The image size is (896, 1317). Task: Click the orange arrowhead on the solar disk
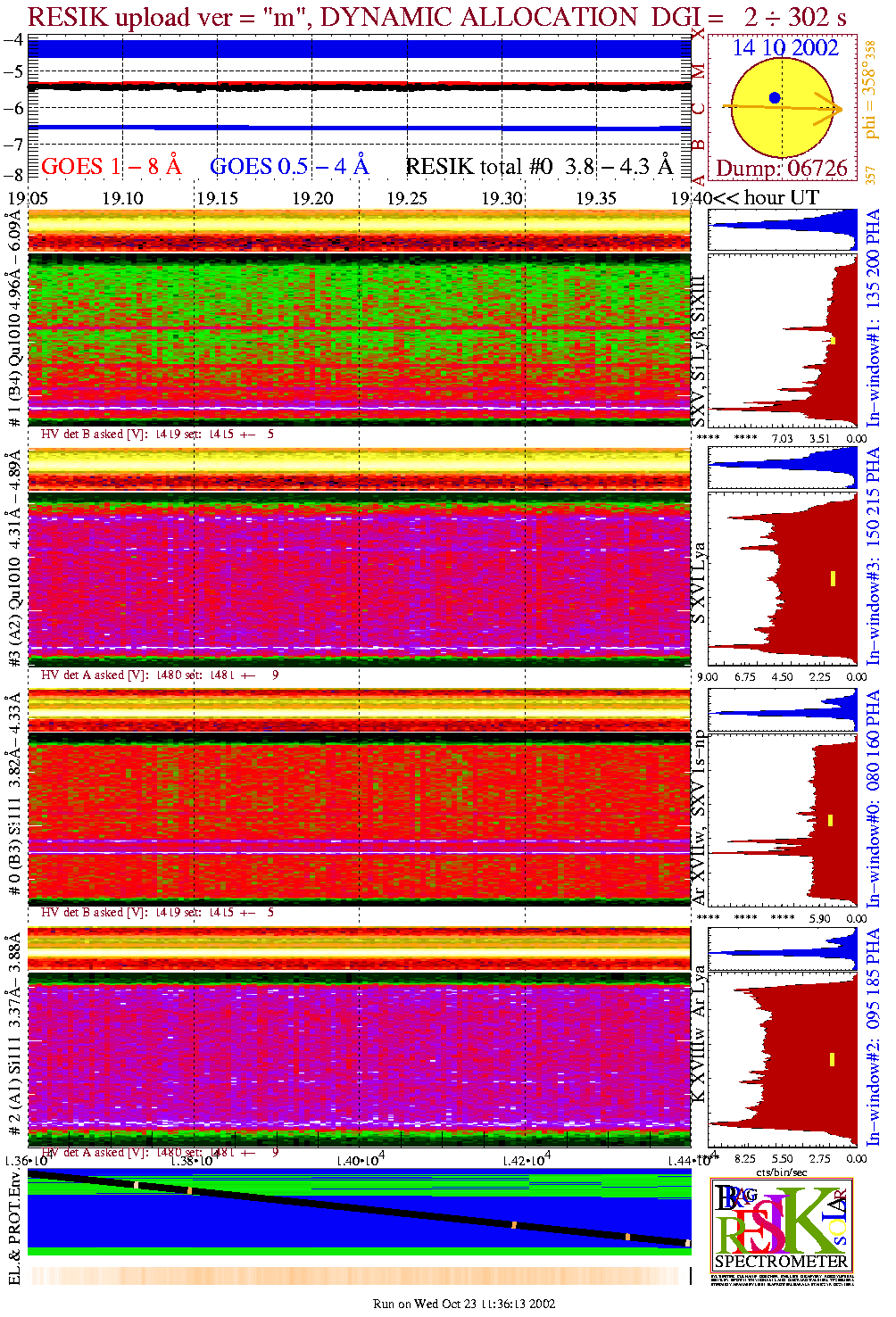click(836, 111)
